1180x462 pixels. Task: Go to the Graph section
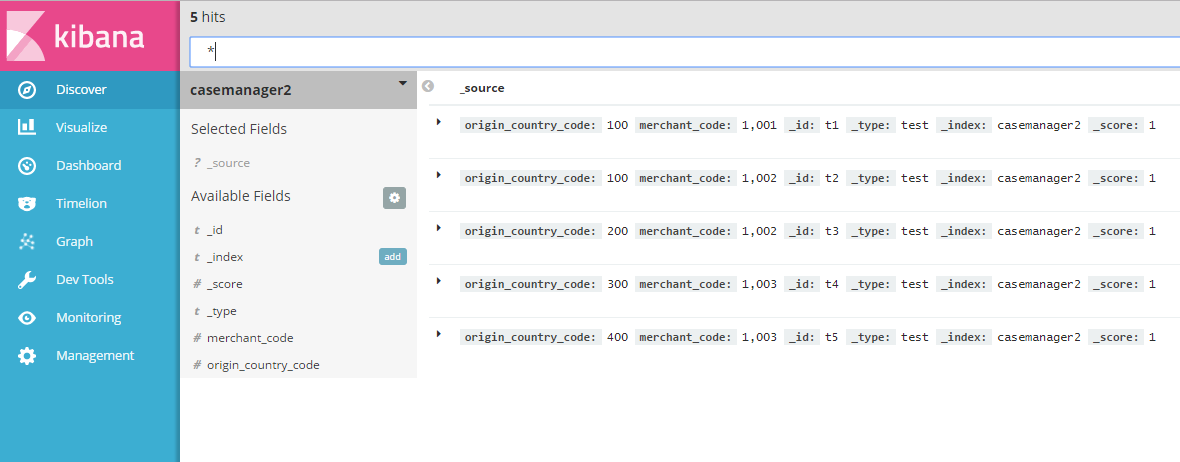point(75,242)
